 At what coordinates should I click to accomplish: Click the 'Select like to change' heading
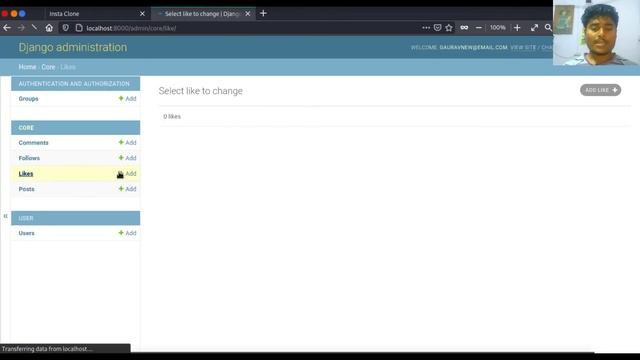click(200, 91)
